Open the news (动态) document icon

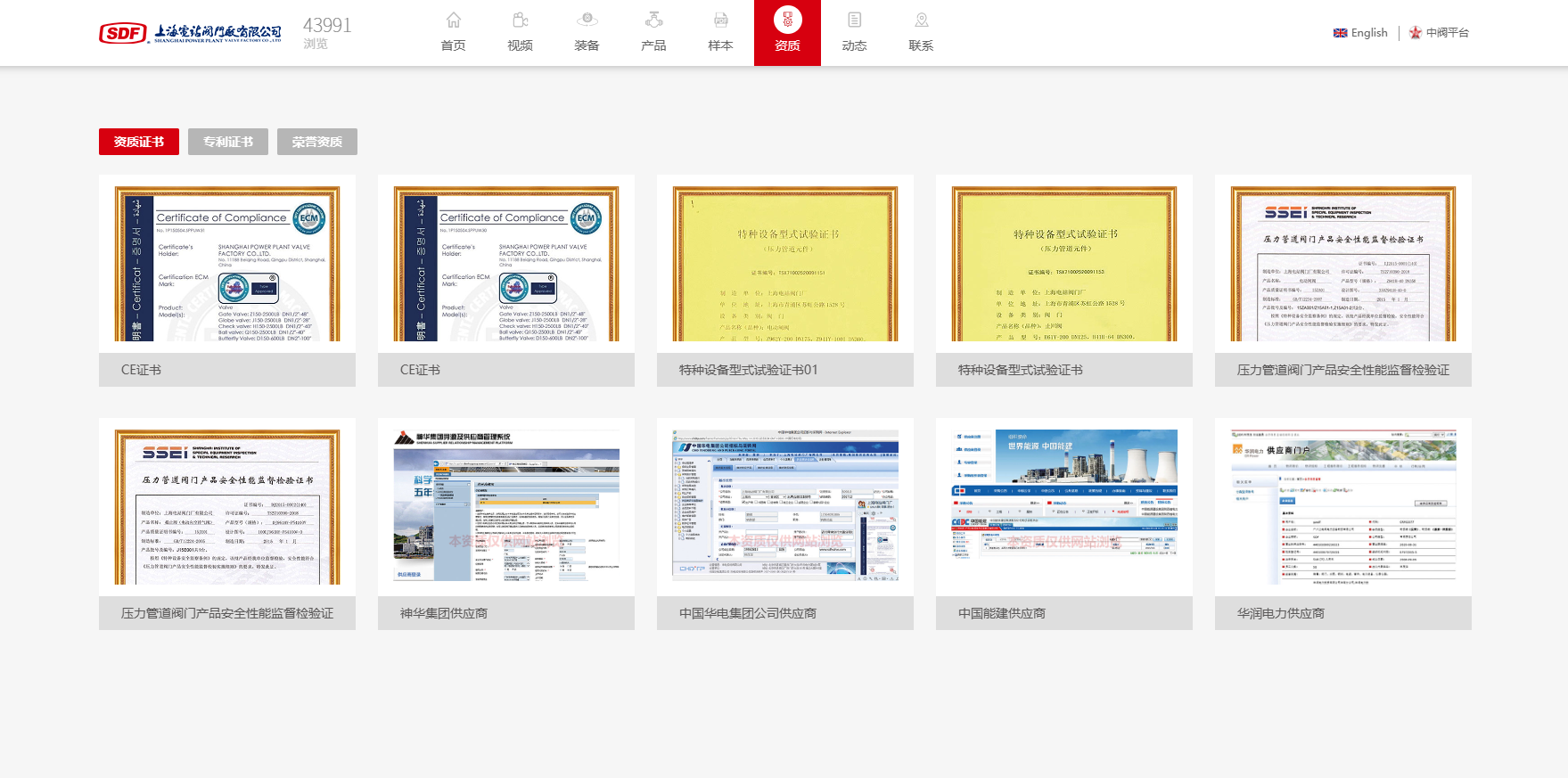pos(854,20)
